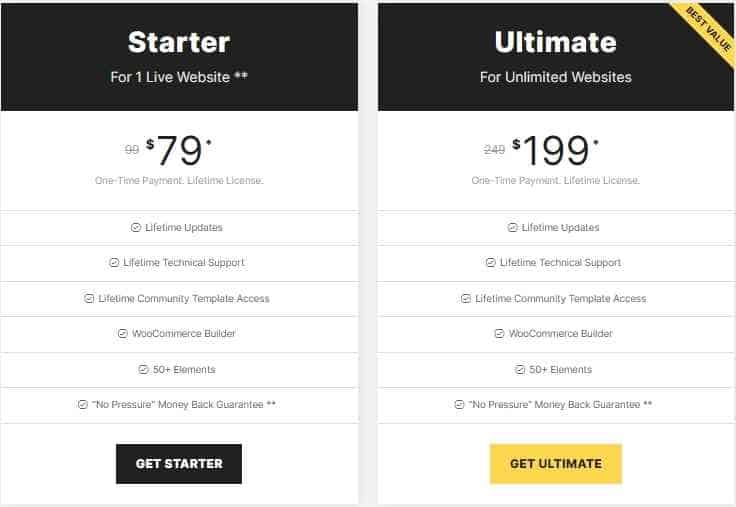Viewport: 736px width, 507px height.
Task: Click the Starter plan title
Action: 179,42
